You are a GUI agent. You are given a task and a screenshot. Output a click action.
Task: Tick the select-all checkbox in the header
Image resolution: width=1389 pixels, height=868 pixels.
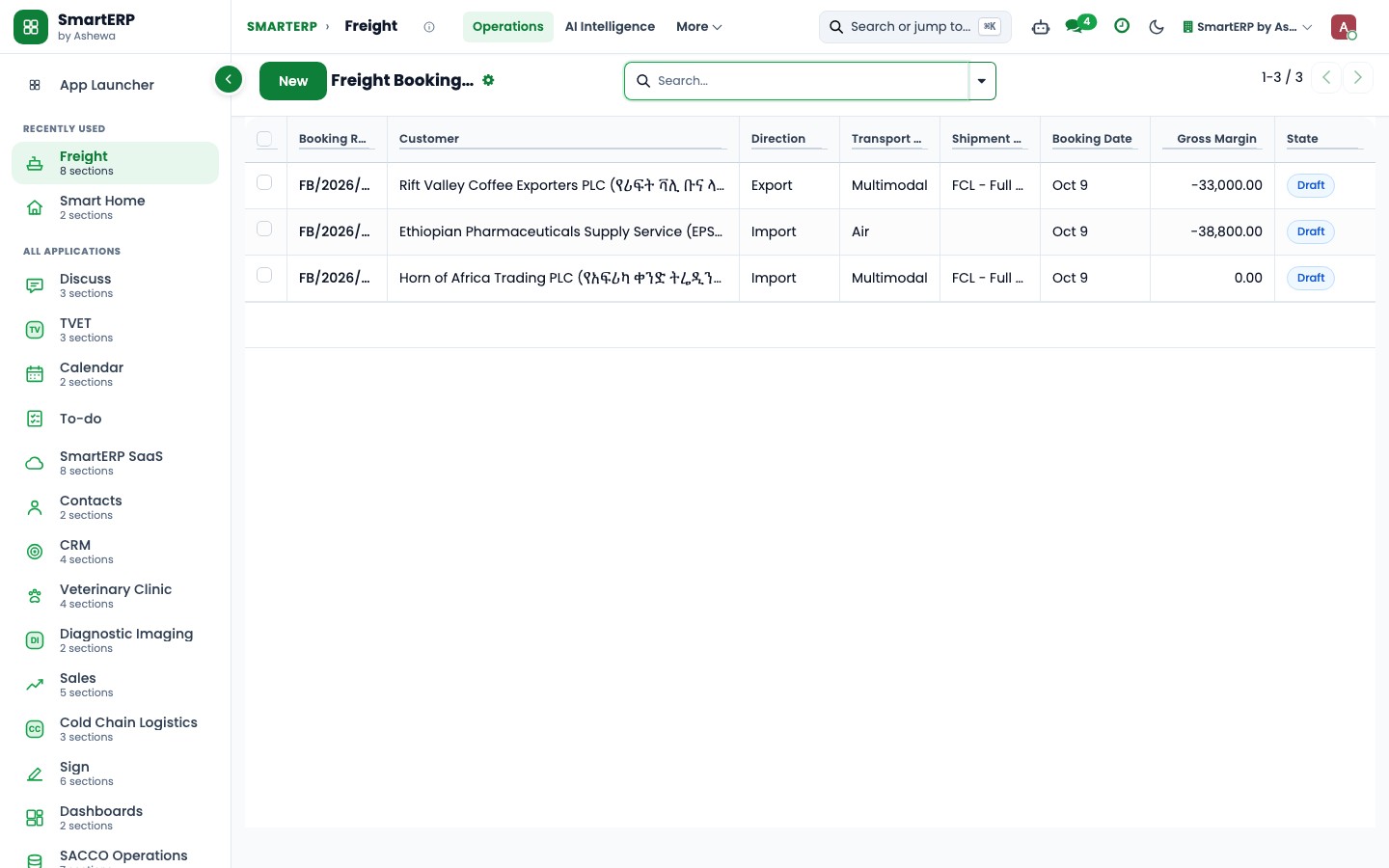264,139
